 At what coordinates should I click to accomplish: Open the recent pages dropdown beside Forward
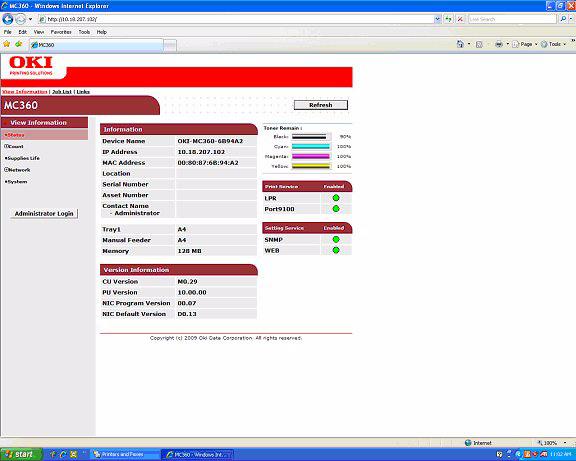(30, 19)
